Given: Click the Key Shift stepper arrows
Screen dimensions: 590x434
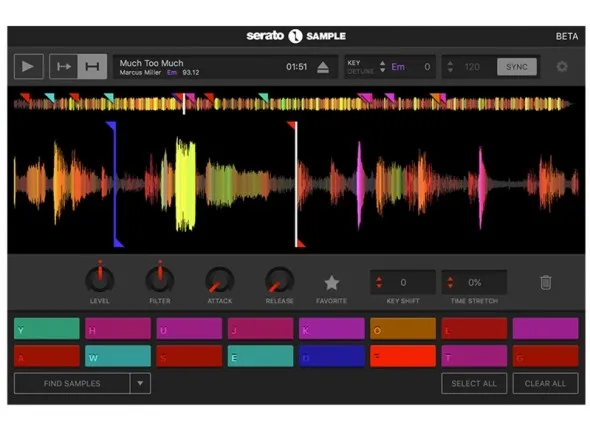Looking at the screenshot, I should point(379,282).
